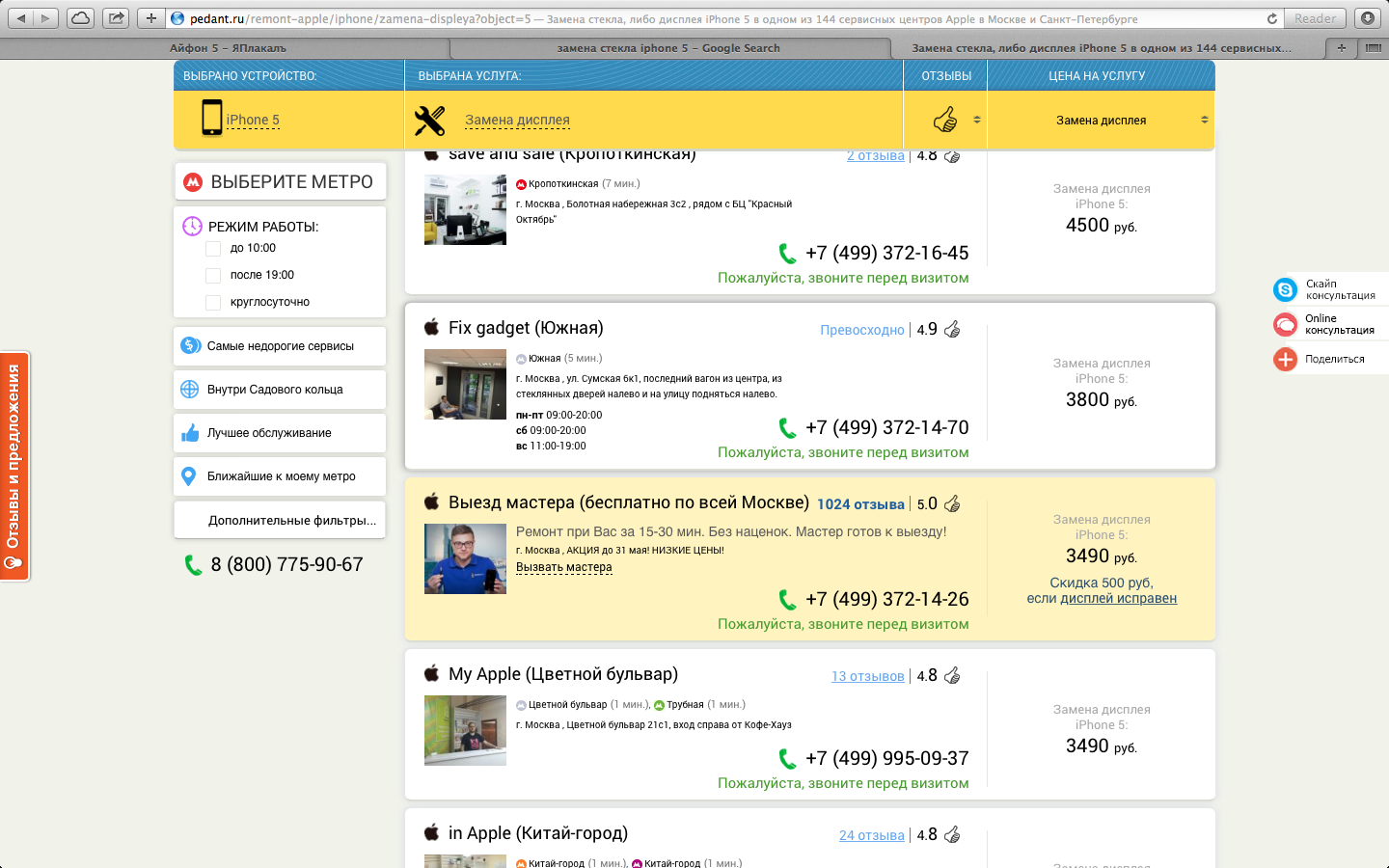
Task: Click the green phone icon beside 8 (800) 775-90-67
Action: coord(193,565)
